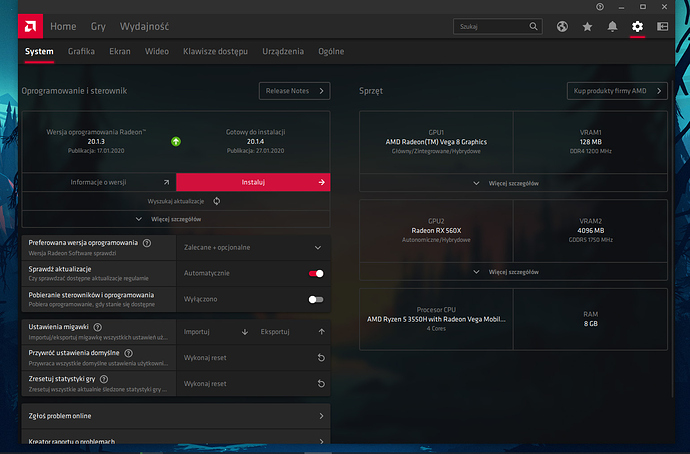Click help icon next to Ustawienia migawki
Viewport: 690px width, 454px height.
point(98,327)
